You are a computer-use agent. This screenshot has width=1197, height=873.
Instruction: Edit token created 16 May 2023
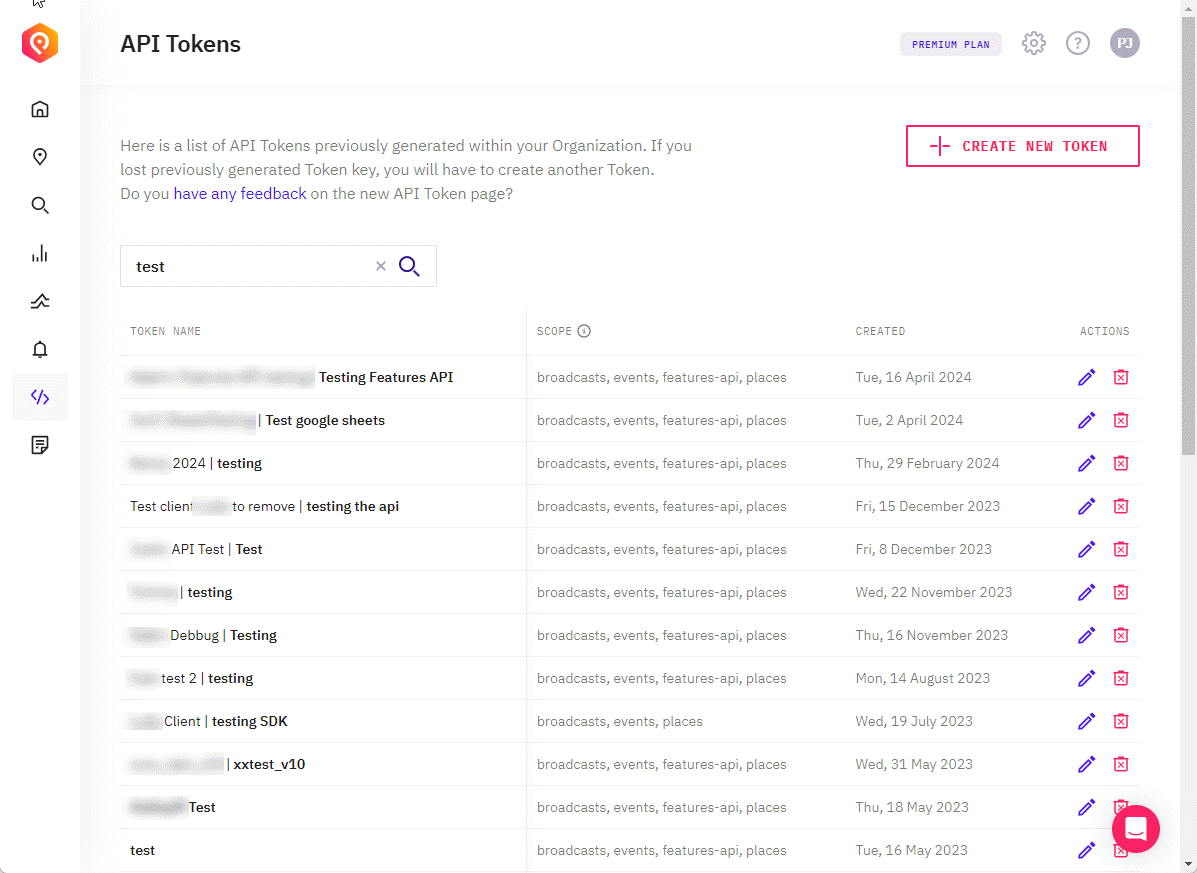click(x=1086, y=850)
